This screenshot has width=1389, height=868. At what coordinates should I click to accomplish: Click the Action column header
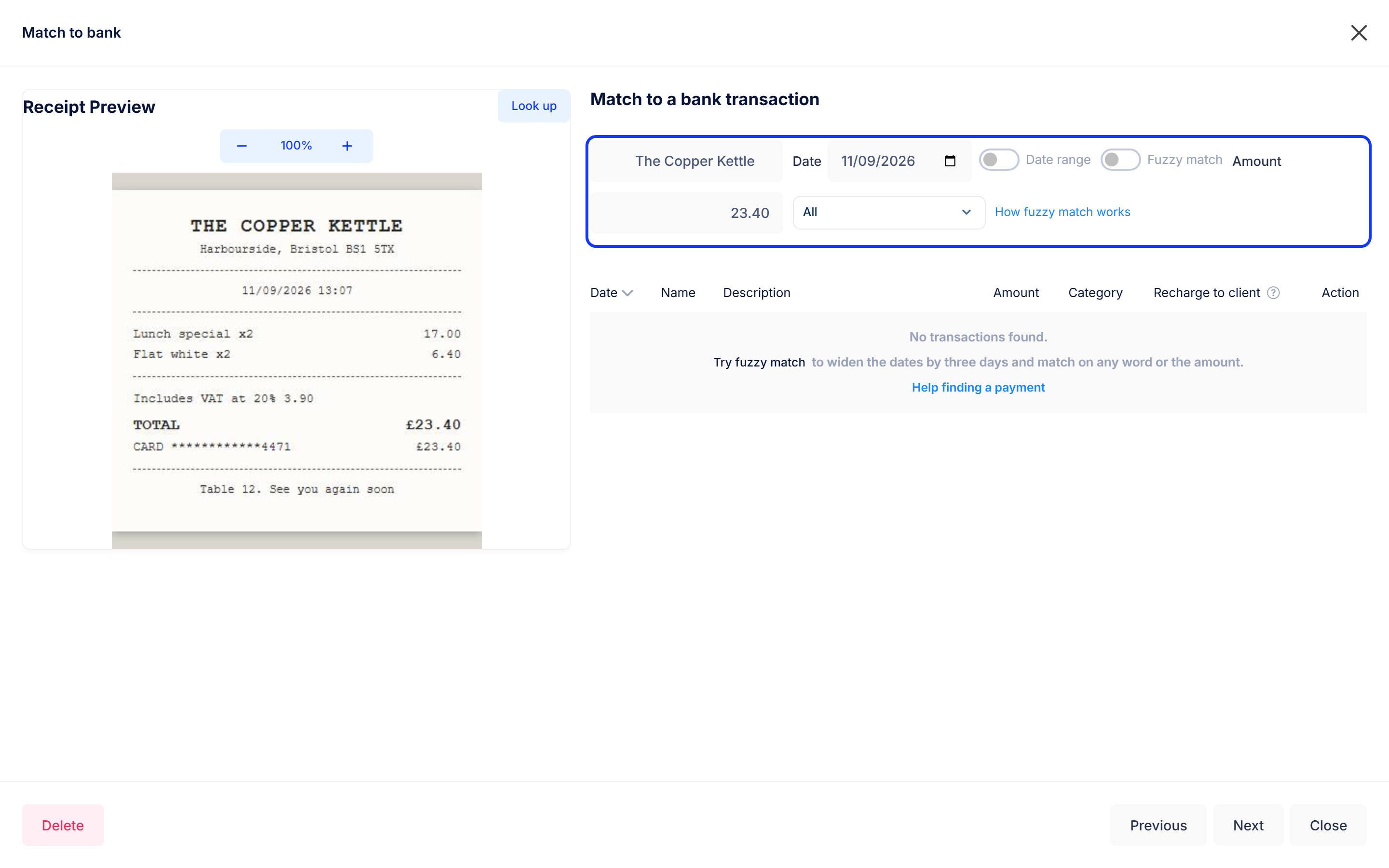tap(1340, 293)
